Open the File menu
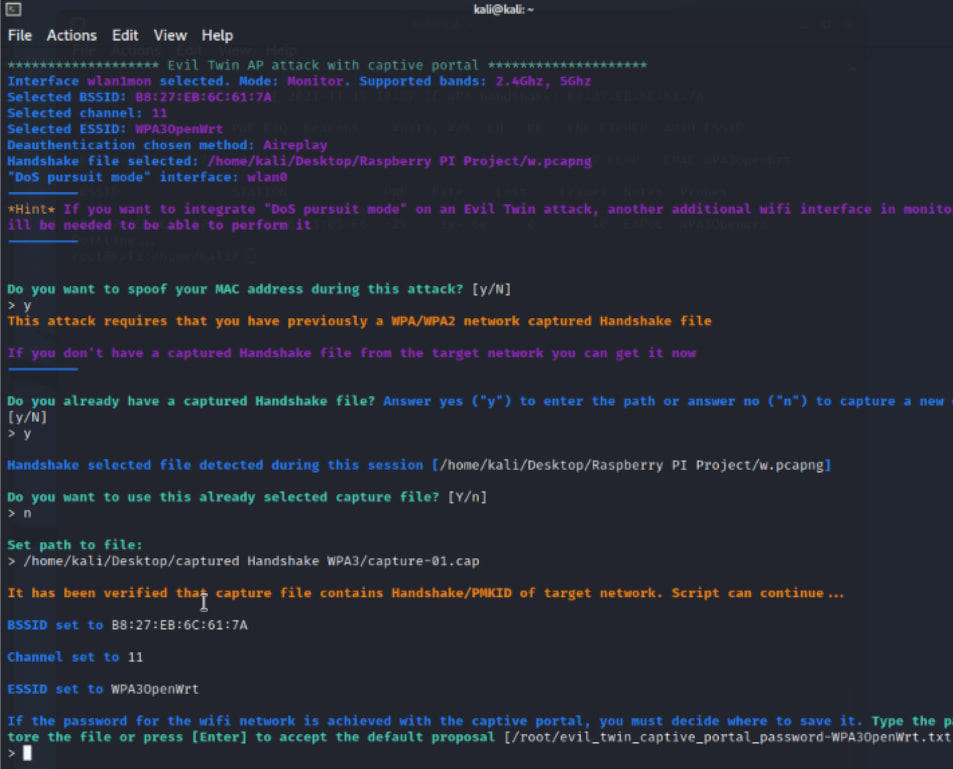 click(19, 35)
